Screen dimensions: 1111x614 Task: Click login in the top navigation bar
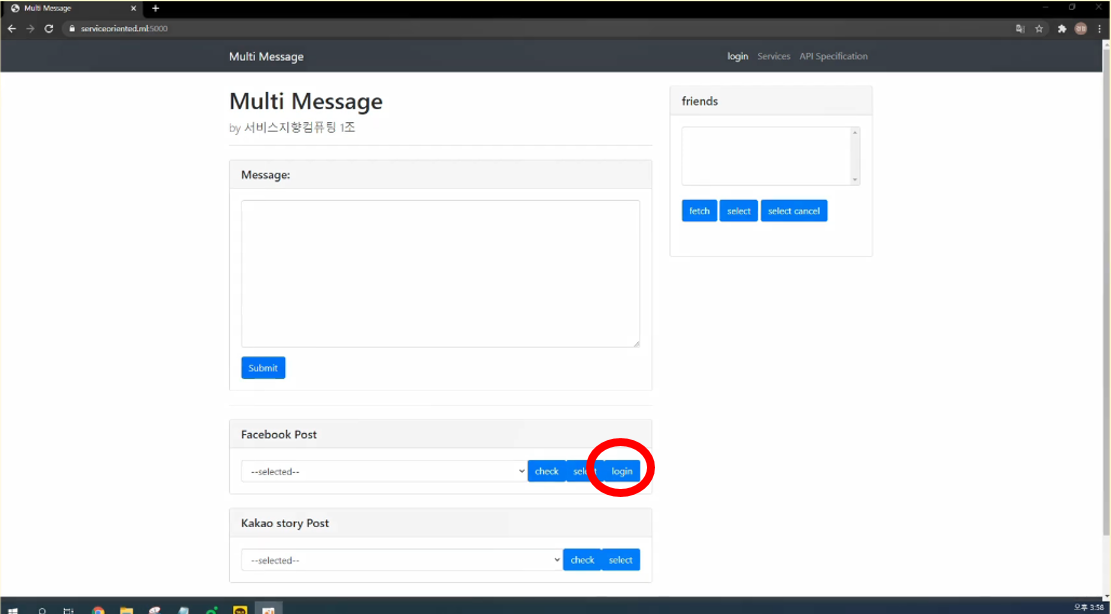pyautogui.click(x=737, y=57)
